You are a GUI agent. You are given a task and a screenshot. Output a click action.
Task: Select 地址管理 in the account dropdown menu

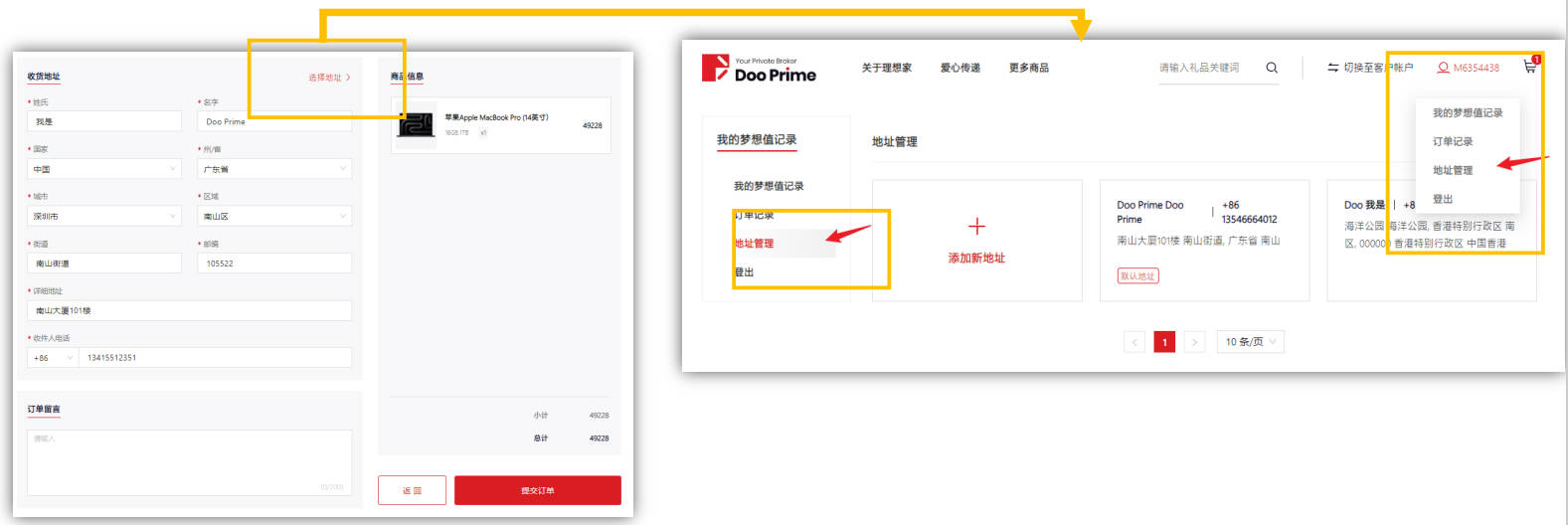pyautogui.click(x=1453, y=170)
